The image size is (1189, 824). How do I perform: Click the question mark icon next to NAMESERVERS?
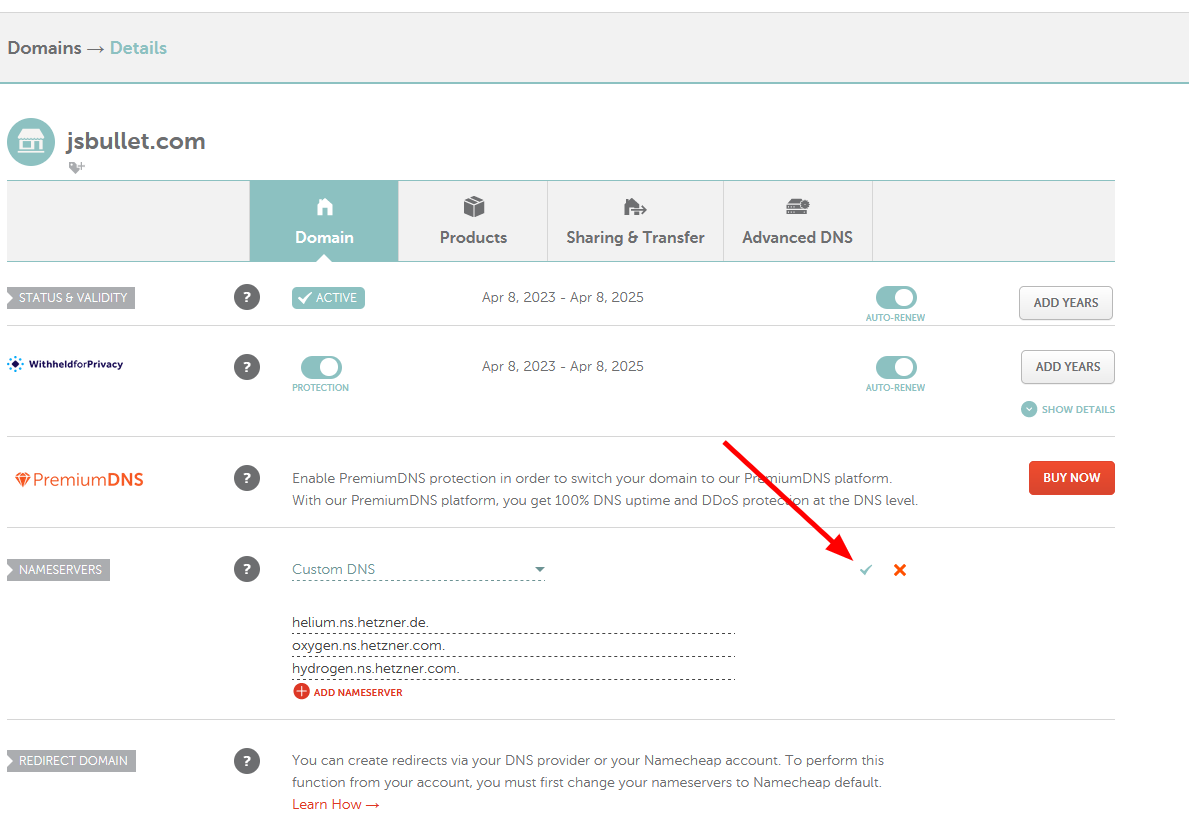point(247,569)
